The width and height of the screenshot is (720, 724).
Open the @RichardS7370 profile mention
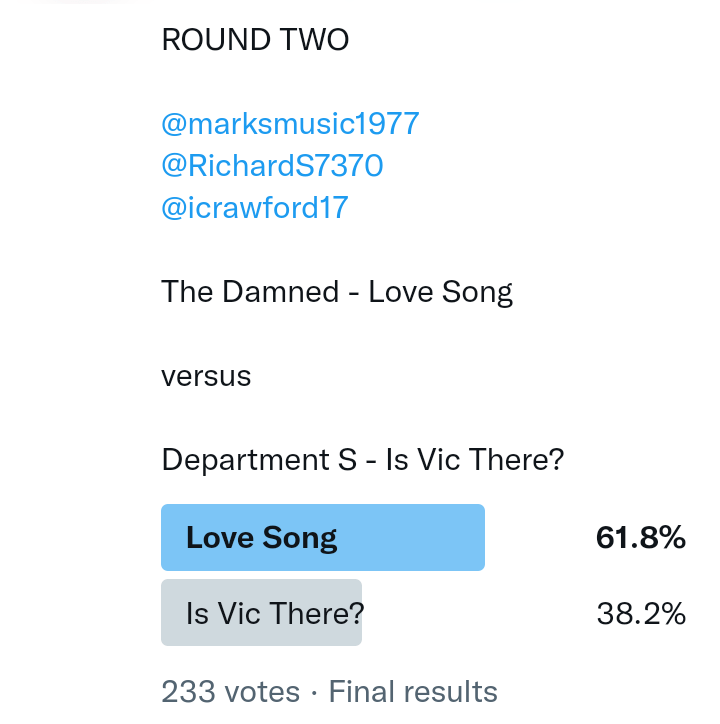[272, 165]
